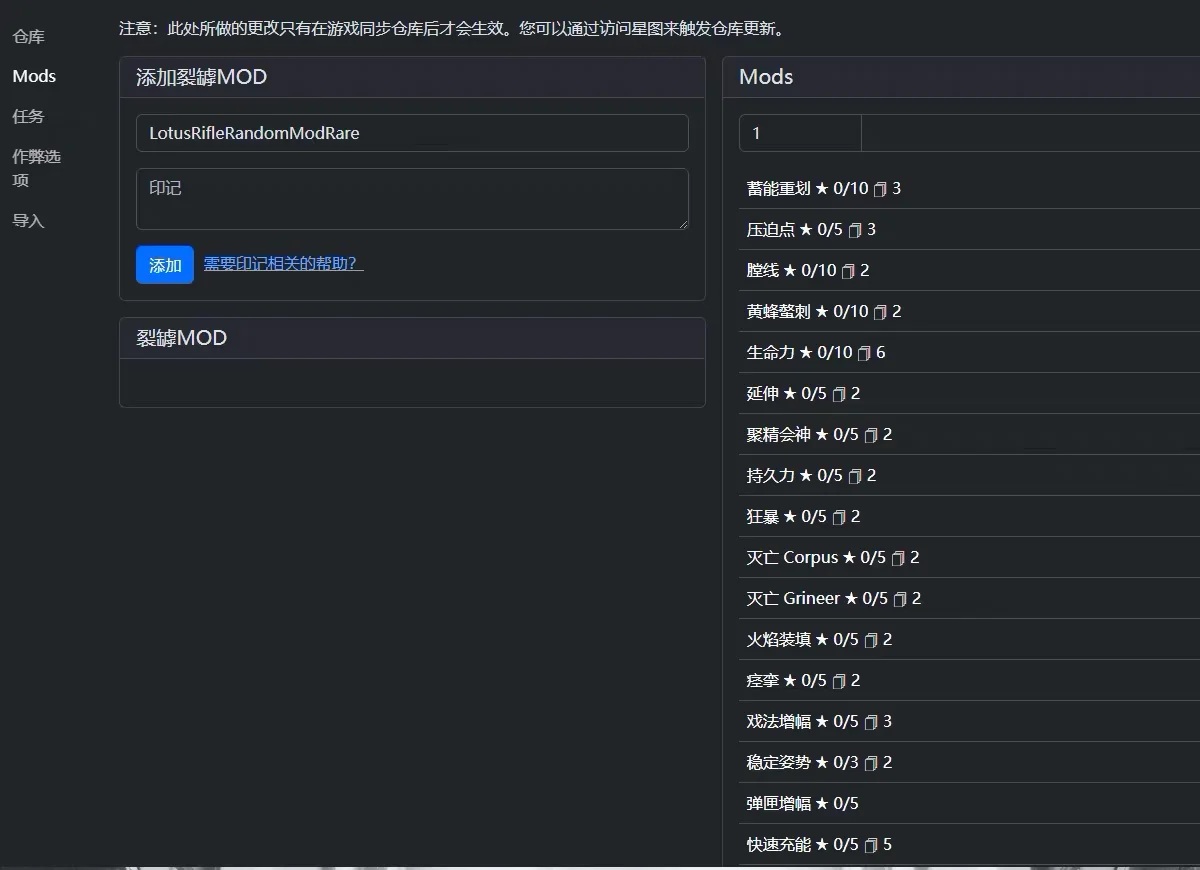The height and width of the screenshot is (870, 1200).
Task: Click the copy icon next to 生命力
Action: [862, 353]
